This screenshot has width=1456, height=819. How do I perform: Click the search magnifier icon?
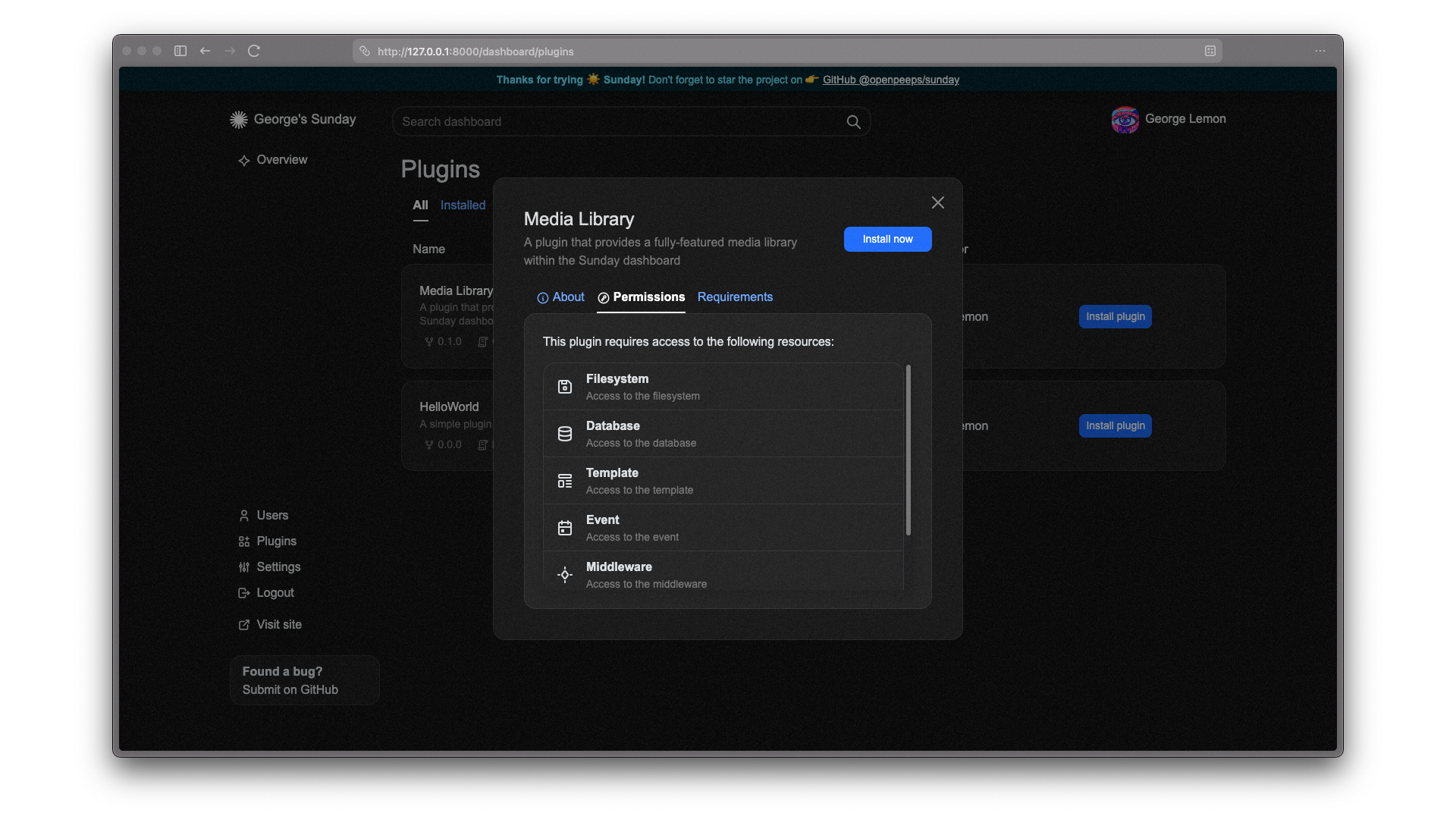tap(853, 122)
